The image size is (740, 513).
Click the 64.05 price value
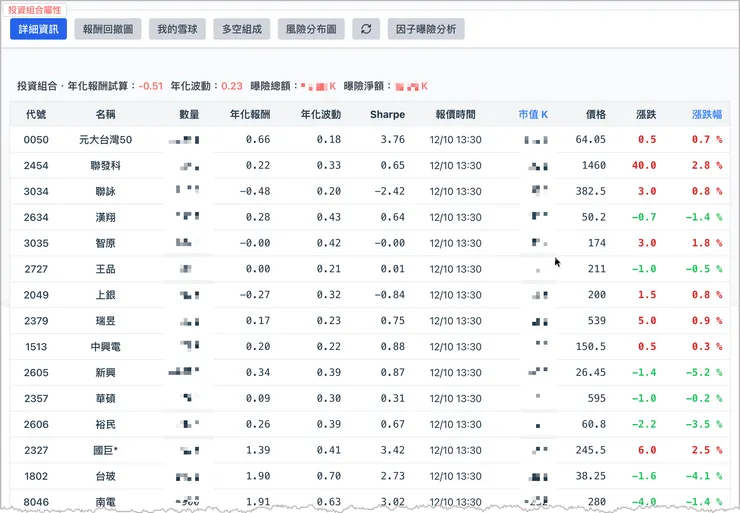pyautogui.click(x=590, y=140)
